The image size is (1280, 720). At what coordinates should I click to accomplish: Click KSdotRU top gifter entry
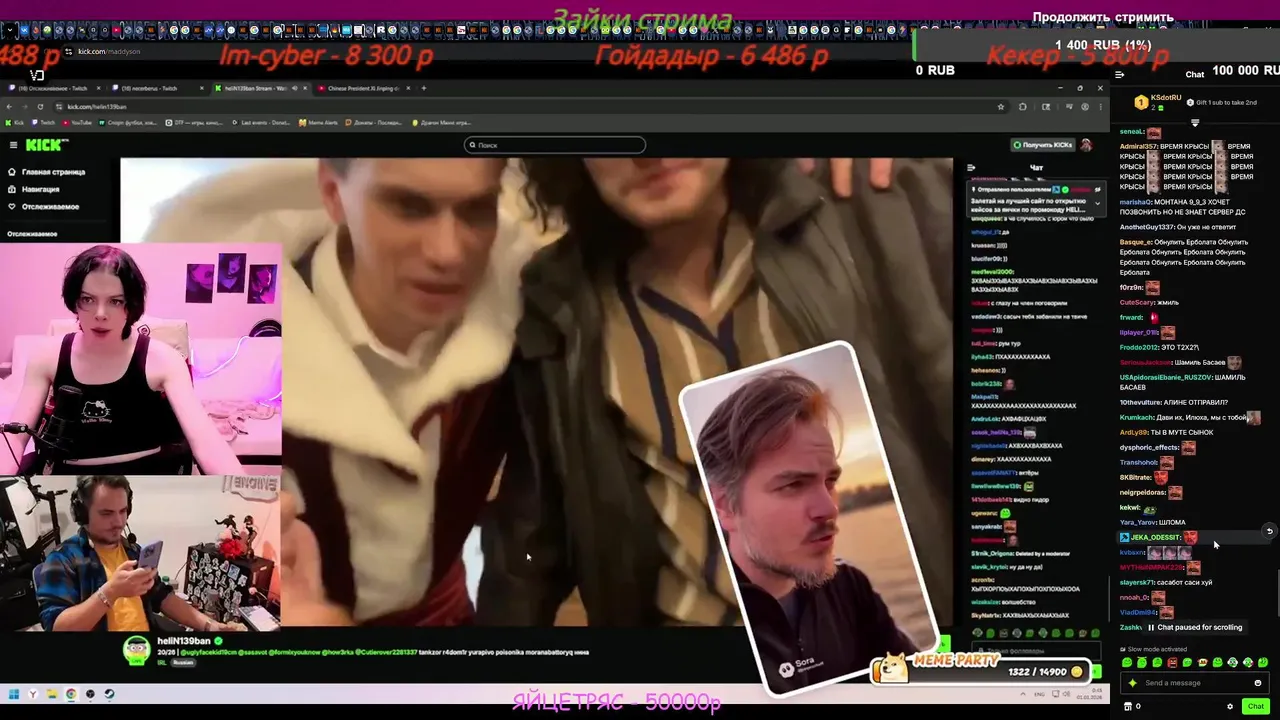click(x=1158, y=102)
